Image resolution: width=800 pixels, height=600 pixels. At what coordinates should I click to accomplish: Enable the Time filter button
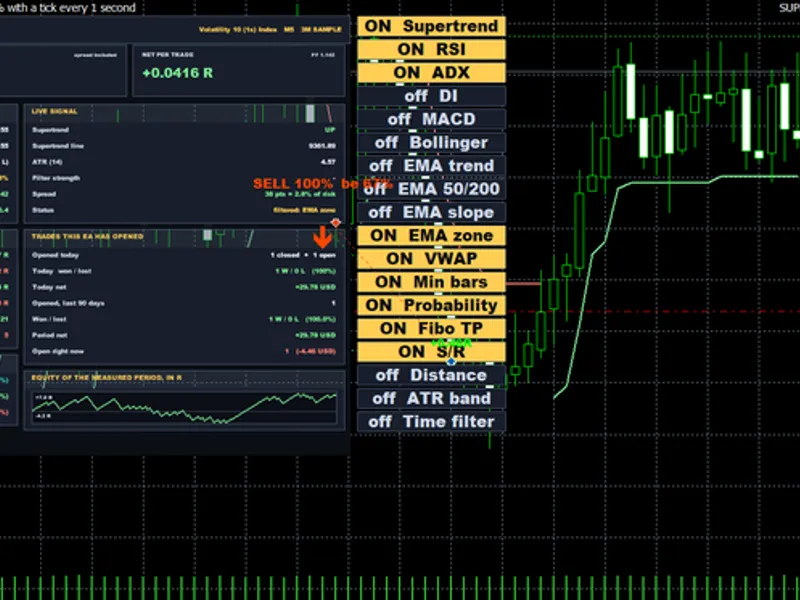tap(431, 421)
